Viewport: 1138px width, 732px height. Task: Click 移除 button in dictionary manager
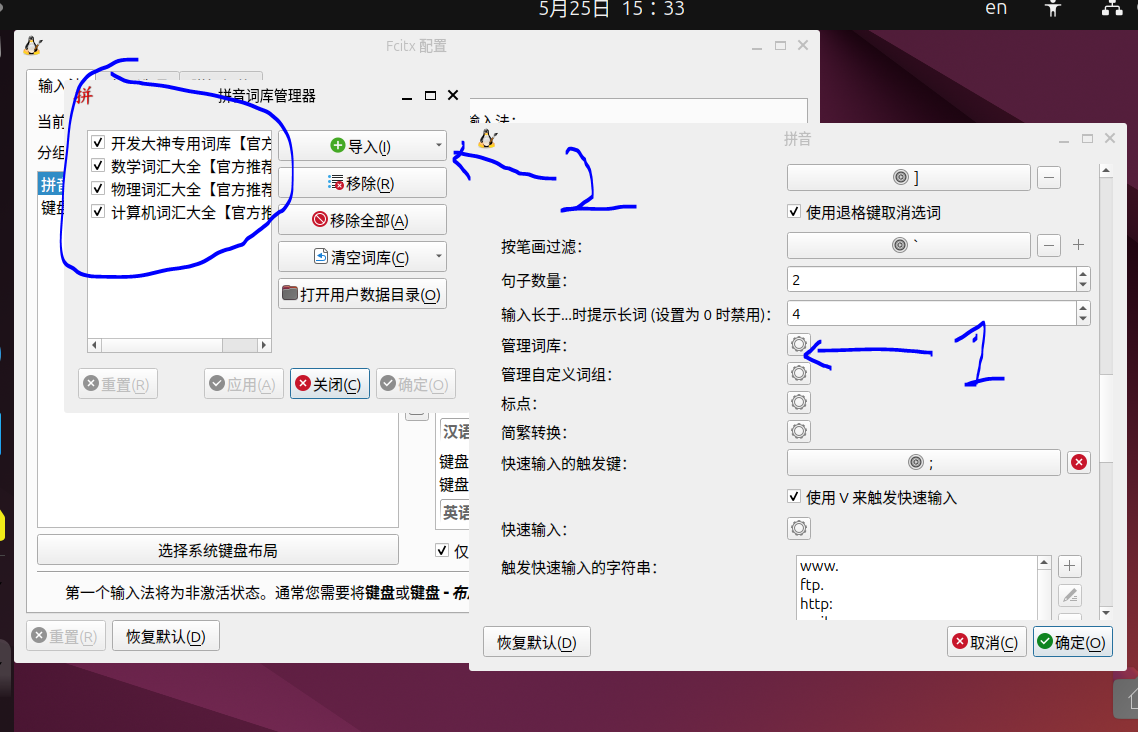tap(362, 183)
